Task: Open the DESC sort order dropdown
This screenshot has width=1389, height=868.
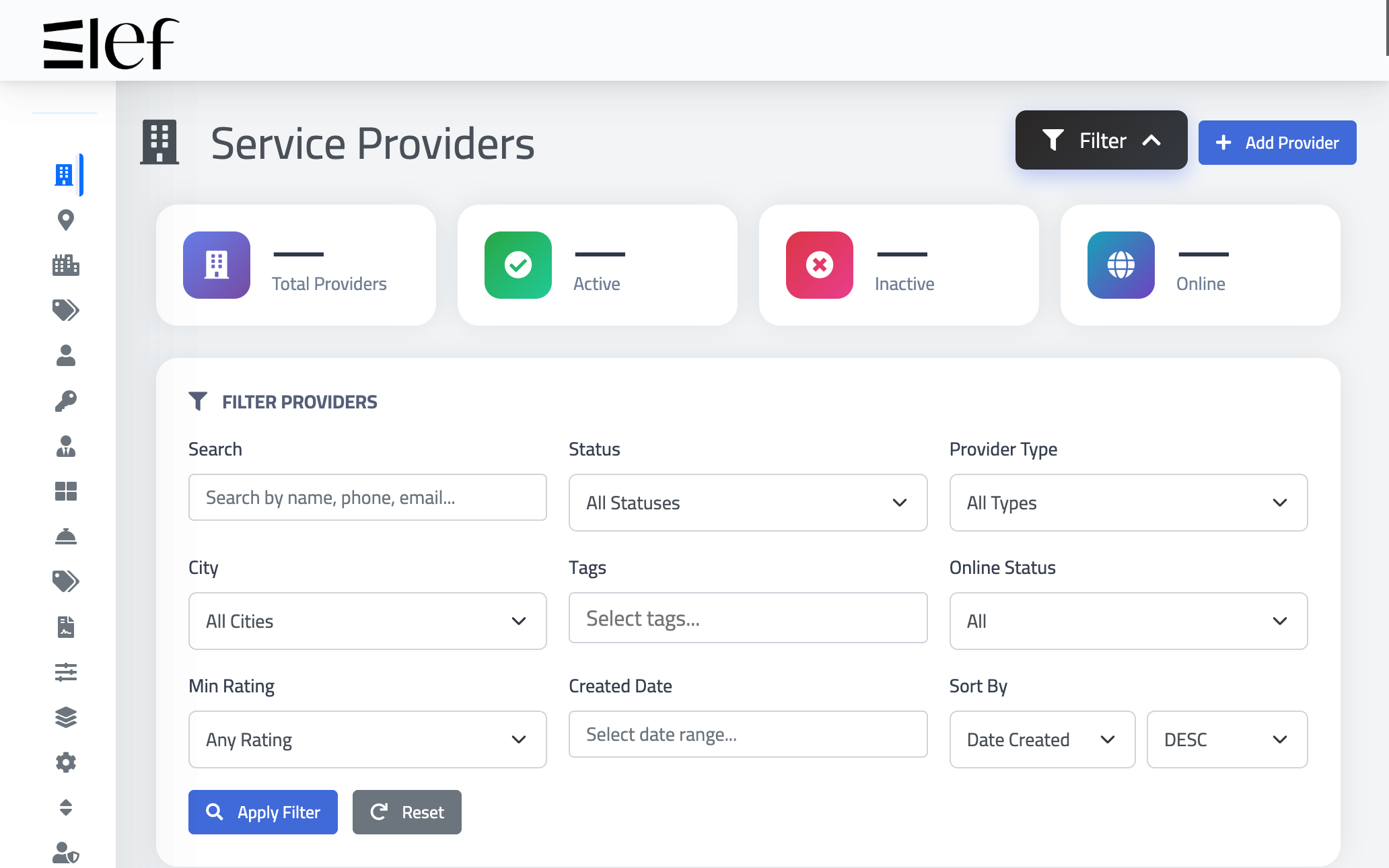Action: [x=1227, y=739]
